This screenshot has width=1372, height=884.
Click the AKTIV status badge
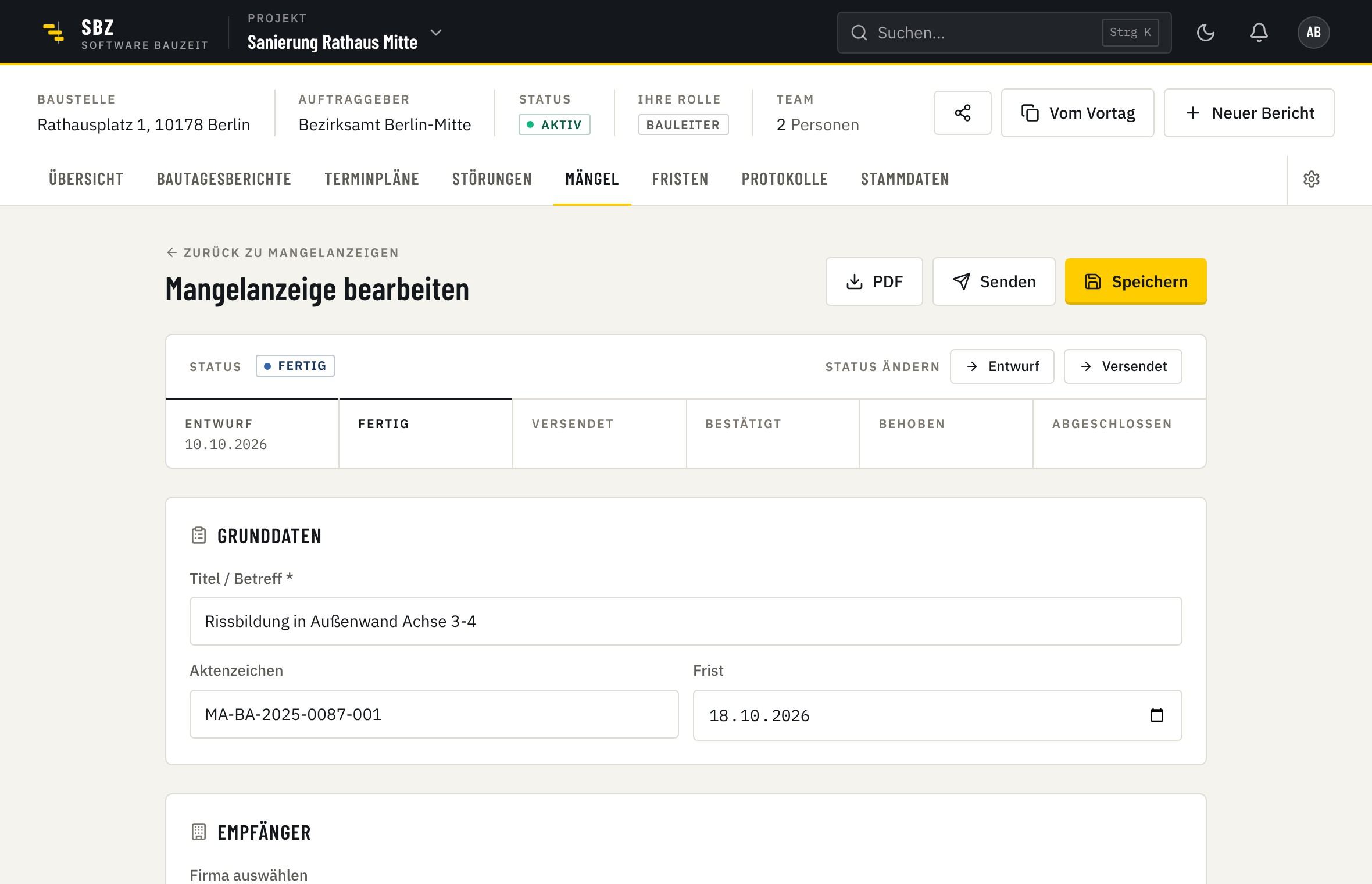point(555,124)
